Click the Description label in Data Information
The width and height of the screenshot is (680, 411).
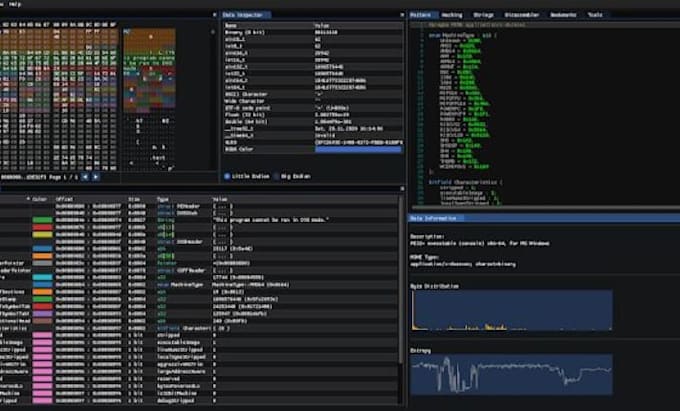[x=427, y=237]
